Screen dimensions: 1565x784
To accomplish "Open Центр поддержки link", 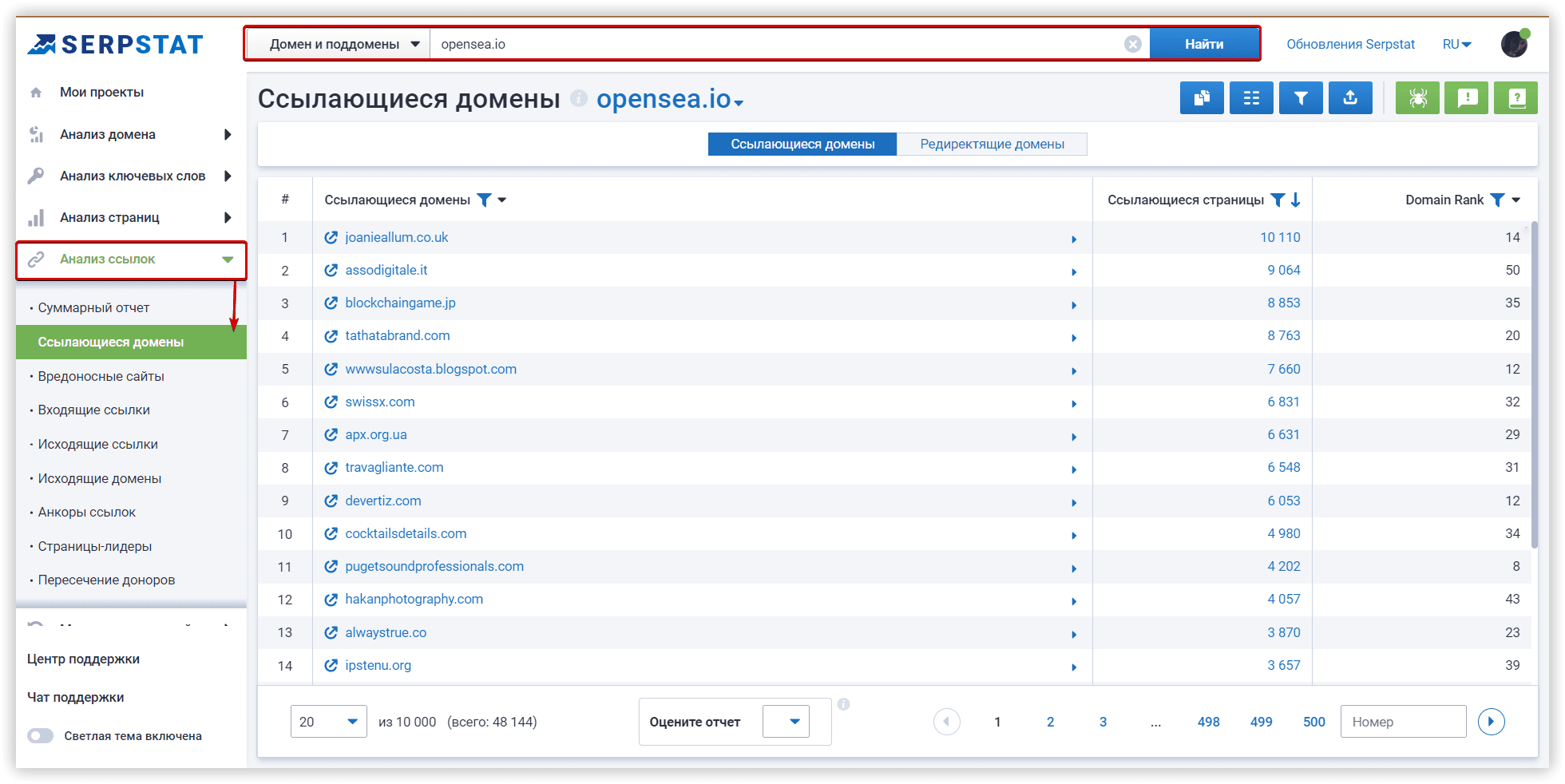I will [x=83, y=659].
